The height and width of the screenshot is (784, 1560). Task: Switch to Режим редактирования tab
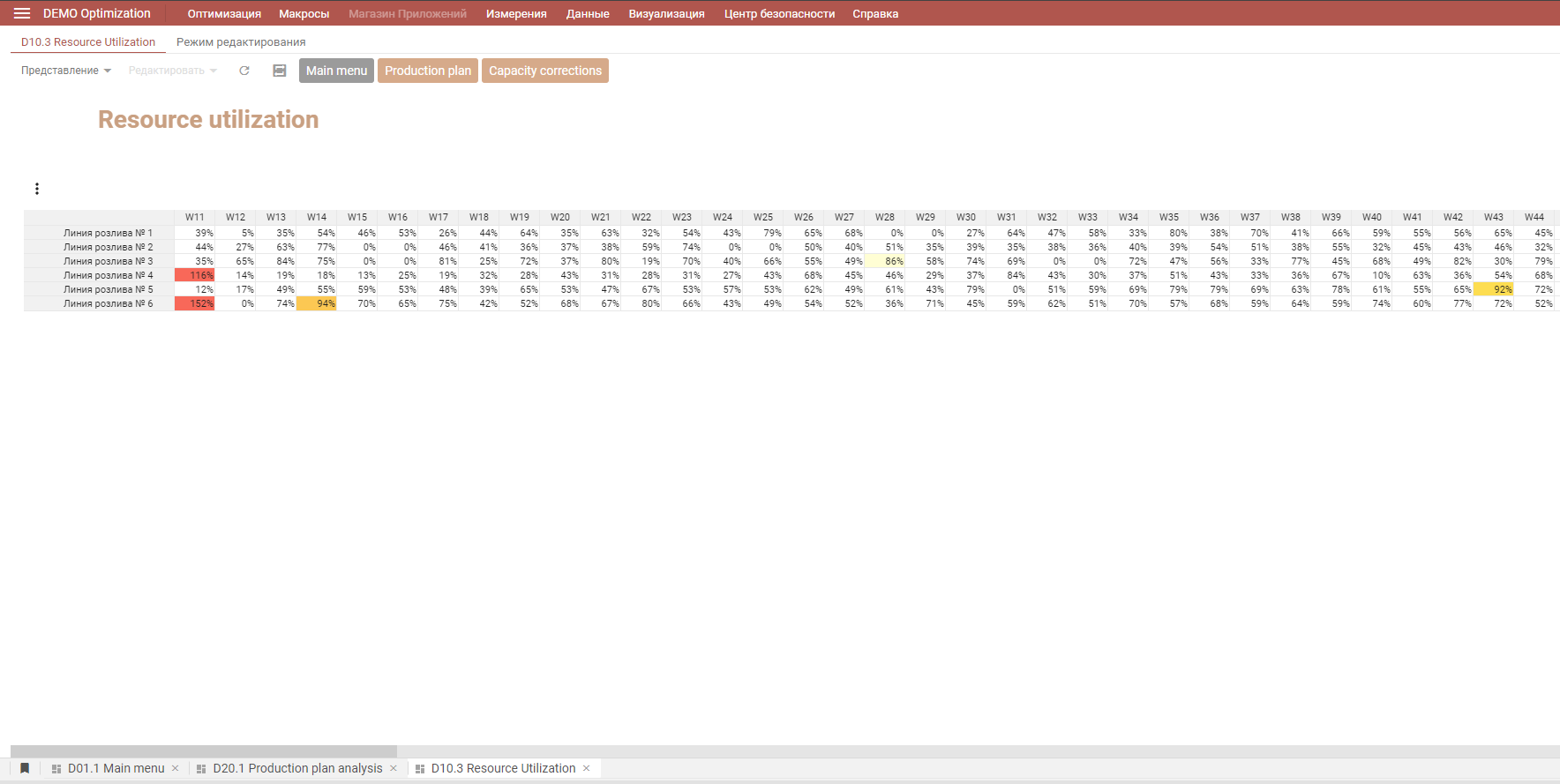coord(241,42)
